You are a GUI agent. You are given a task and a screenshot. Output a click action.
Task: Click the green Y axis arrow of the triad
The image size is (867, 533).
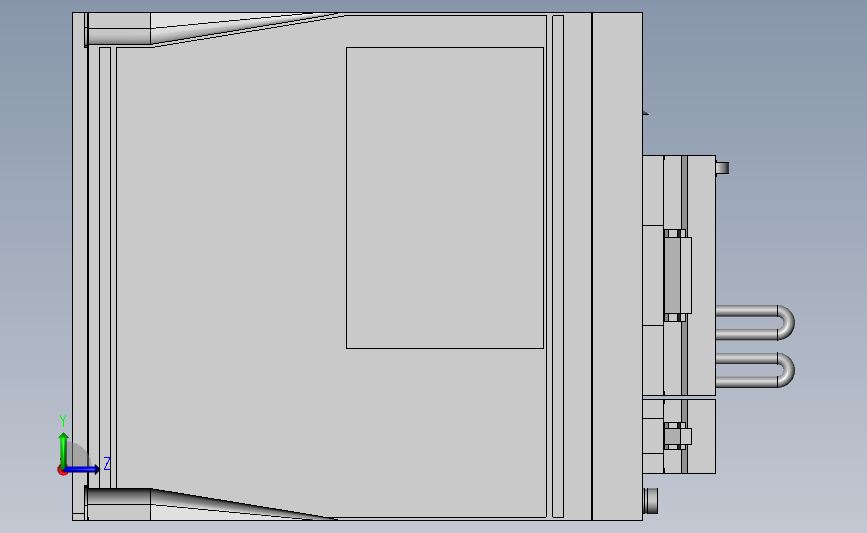(x=64, y=449)
